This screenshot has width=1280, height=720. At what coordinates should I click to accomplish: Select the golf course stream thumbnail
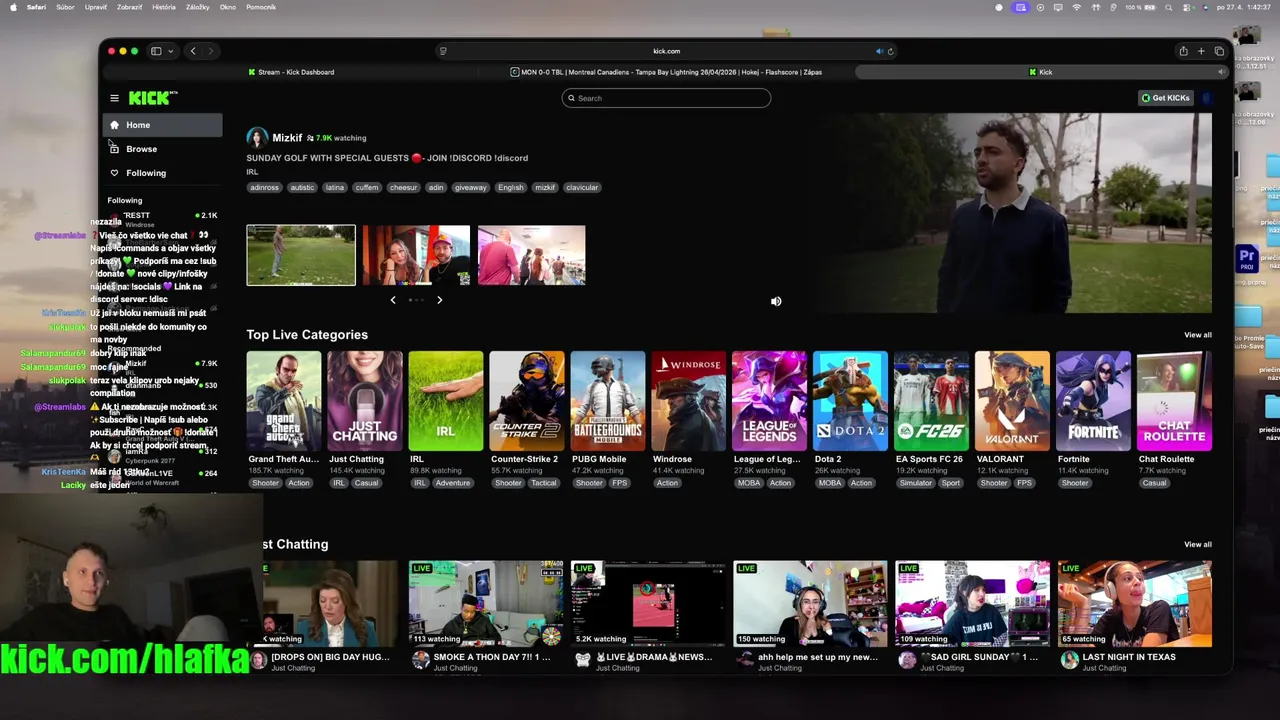click(301, 255)
